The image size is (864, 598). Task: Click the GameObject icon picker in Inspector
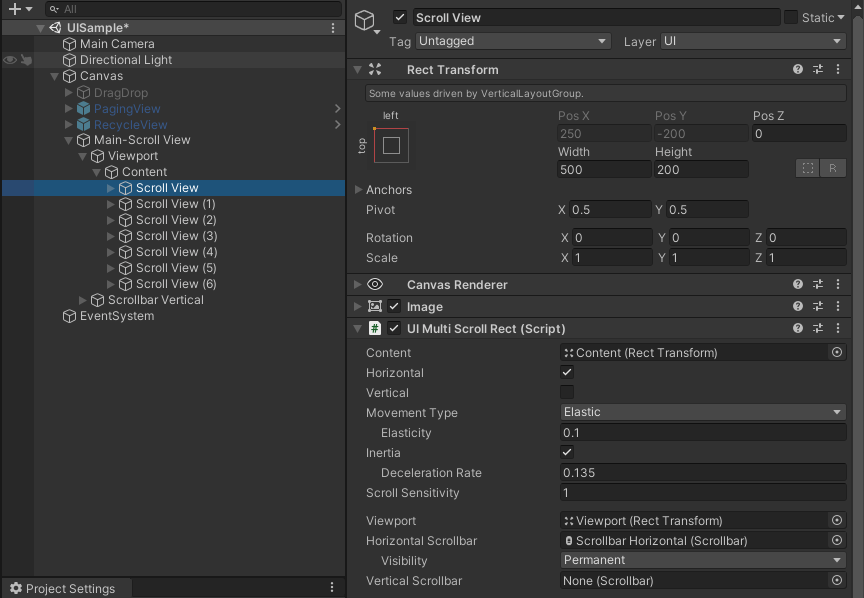pyautogui.click(x=366, y=21)
